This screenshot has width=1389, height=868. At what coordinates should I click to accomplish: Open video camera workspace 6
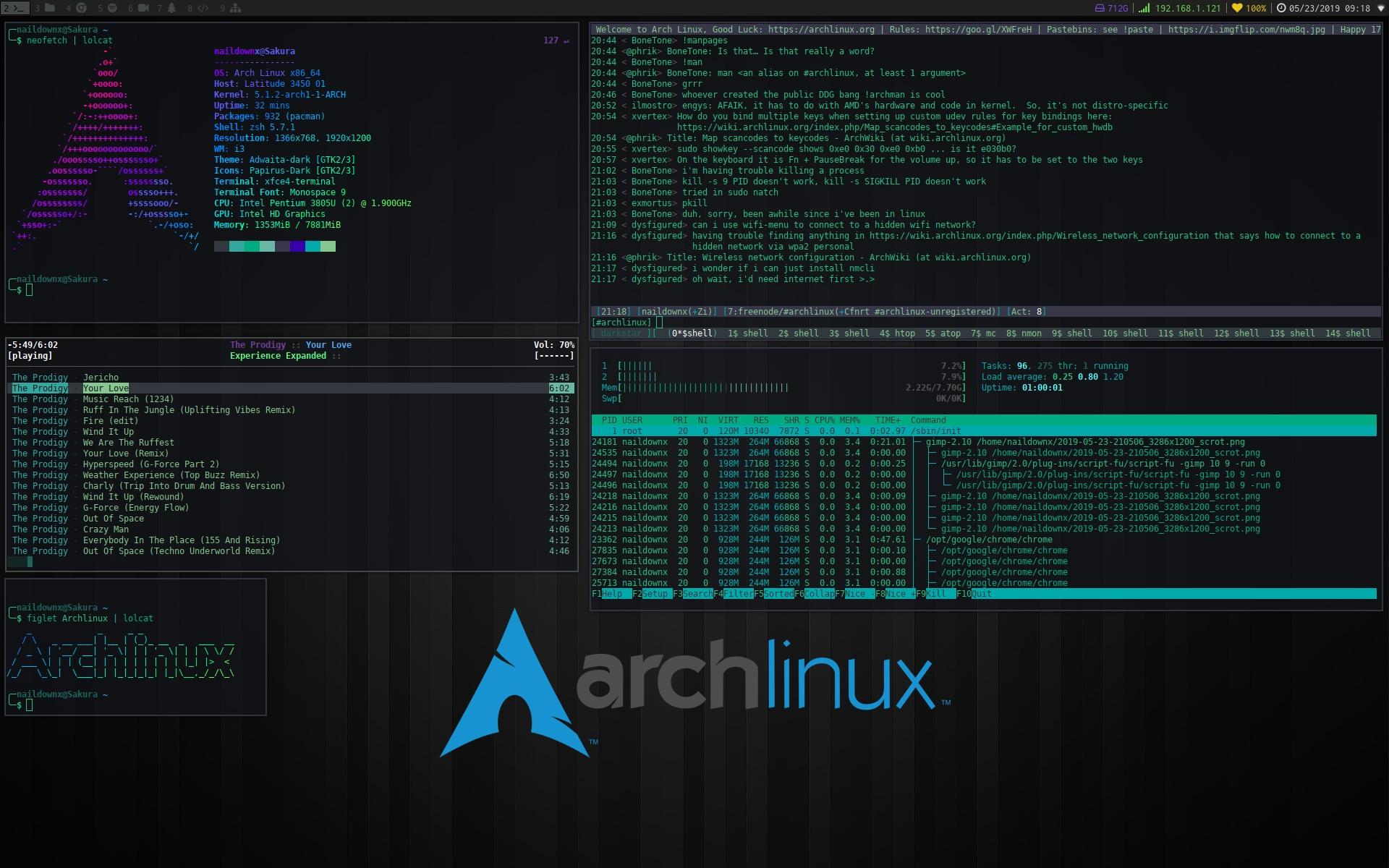pos(139,8)
